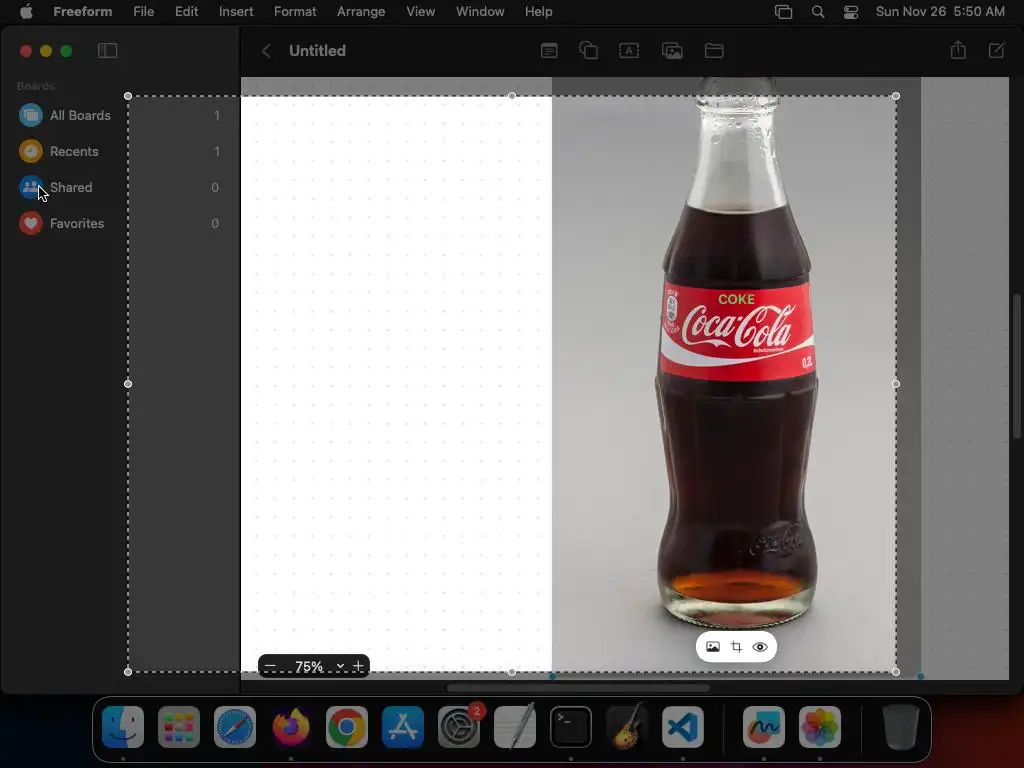Open App Store from the Dock
1024x768 pixels.
click(x=403, y=727)
